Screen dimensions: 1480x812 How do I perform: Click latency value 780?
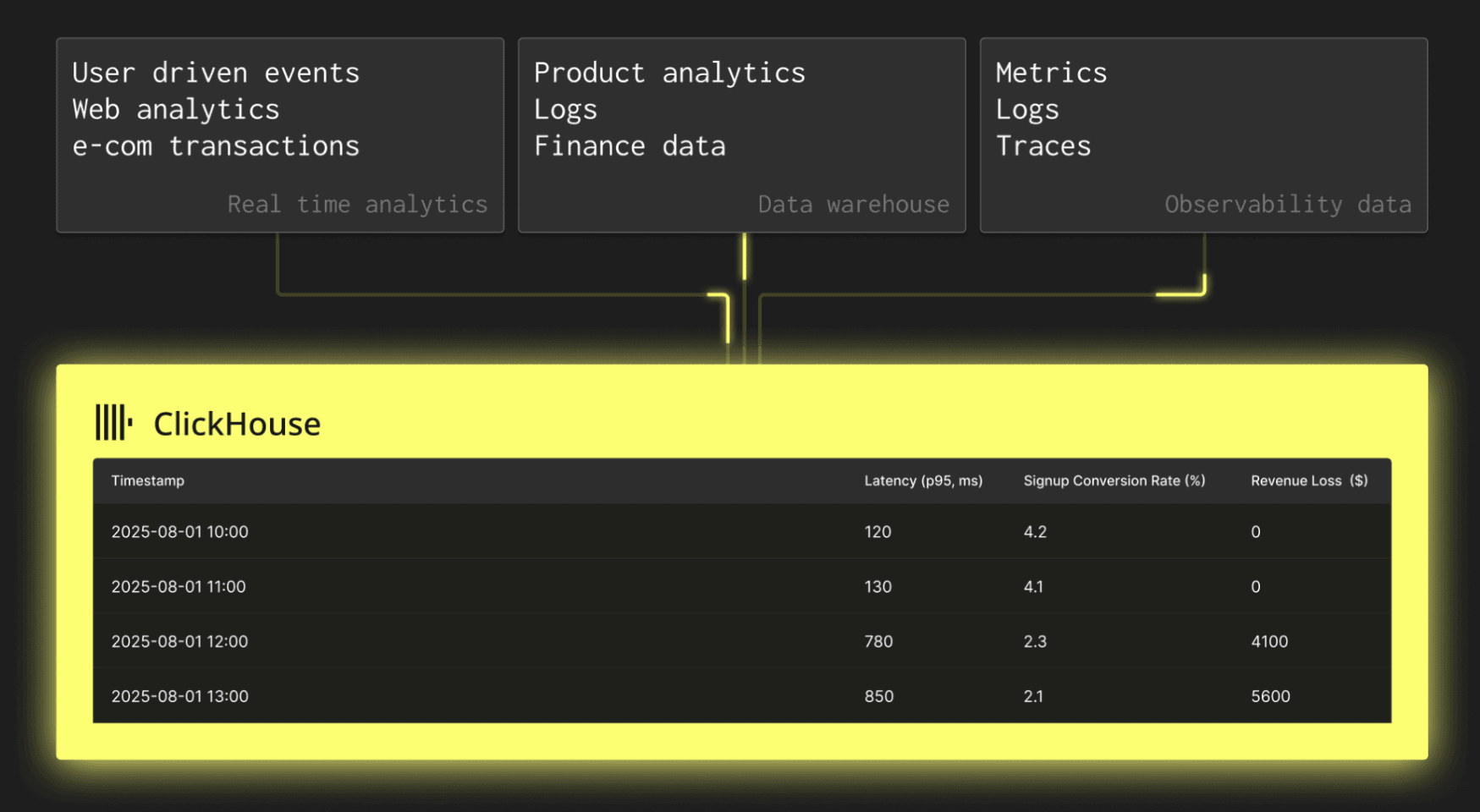pos(878,642)
